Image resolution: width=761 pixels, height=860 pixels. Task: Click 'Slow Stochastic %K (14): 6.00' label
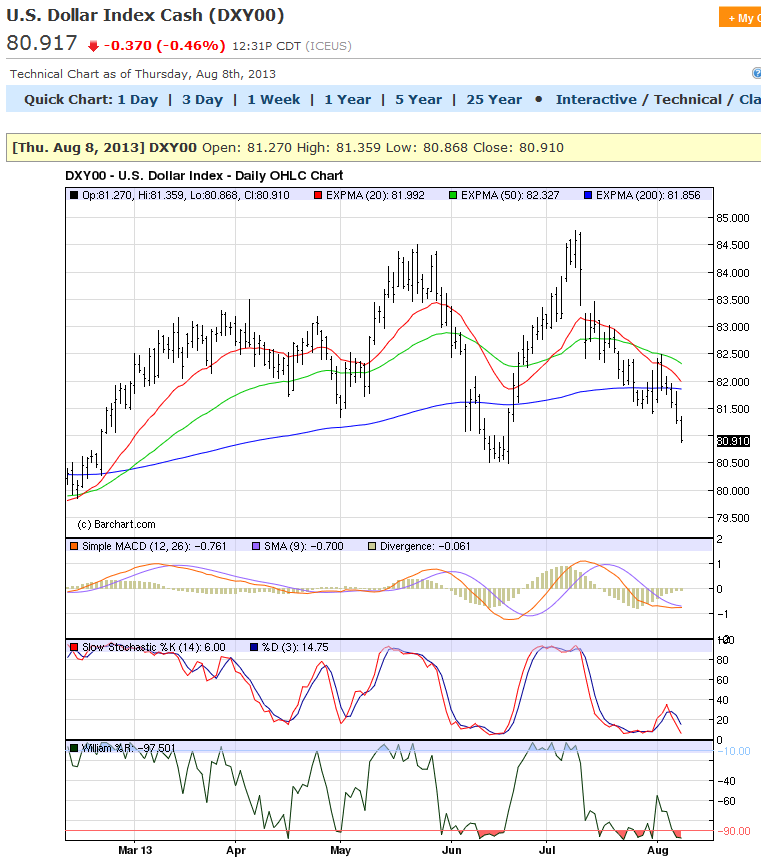coord(154,647)
